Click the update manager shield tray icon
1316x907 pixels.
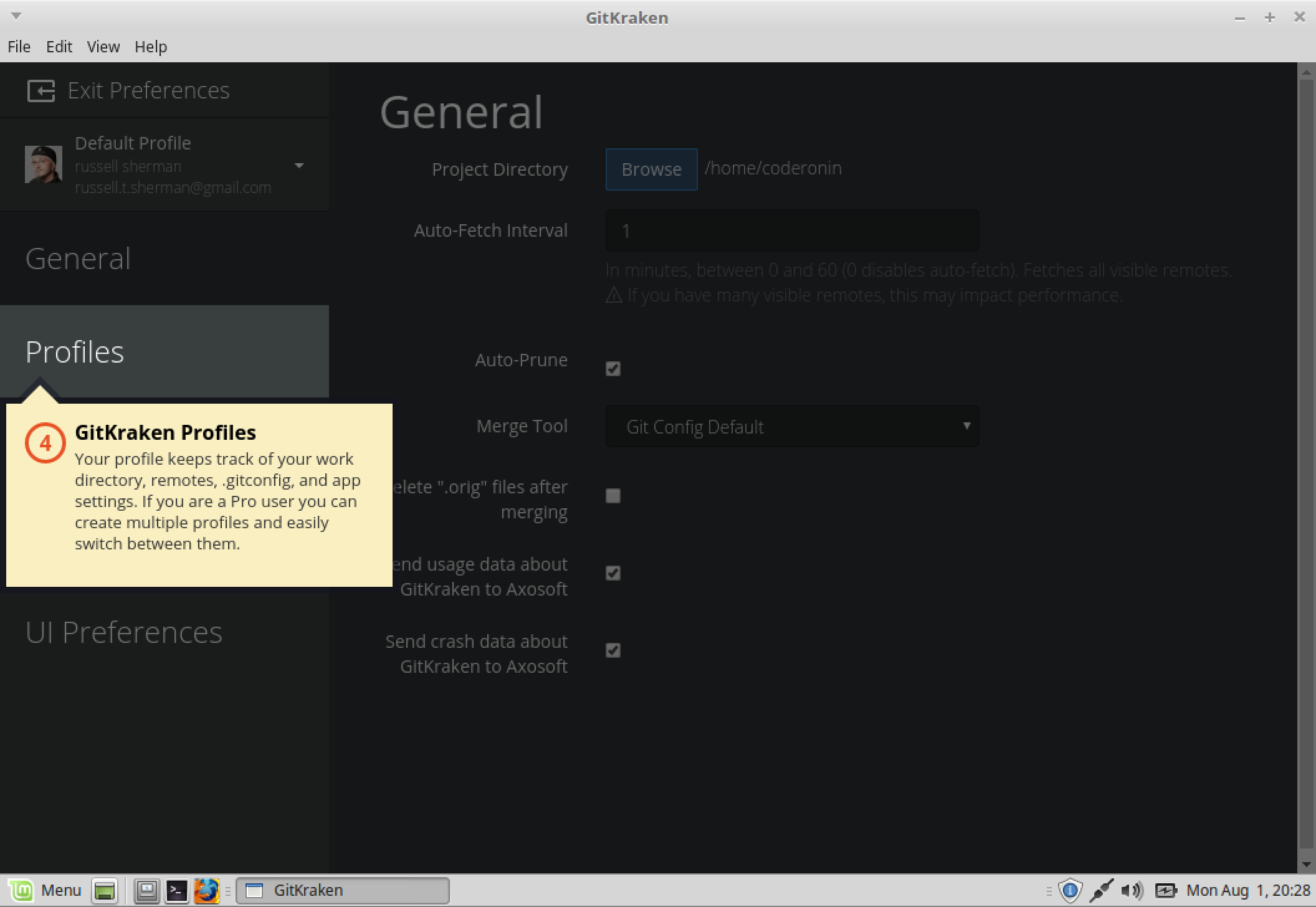pyautogui.click(x=1070, y=890)
